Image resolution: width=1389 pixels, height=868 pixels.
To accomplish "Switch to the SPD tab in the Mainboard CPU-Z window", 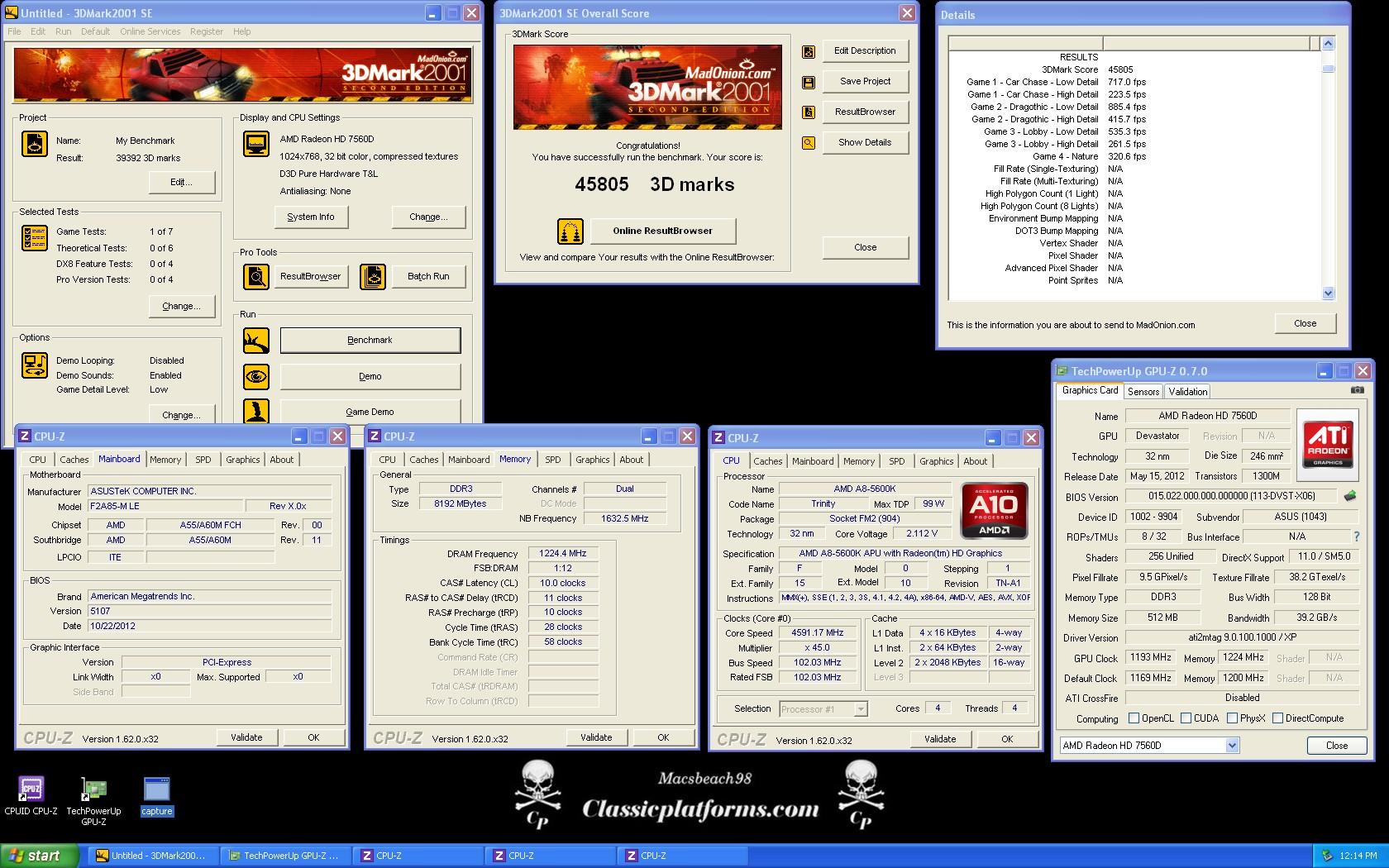I will (x=203, y=460).
